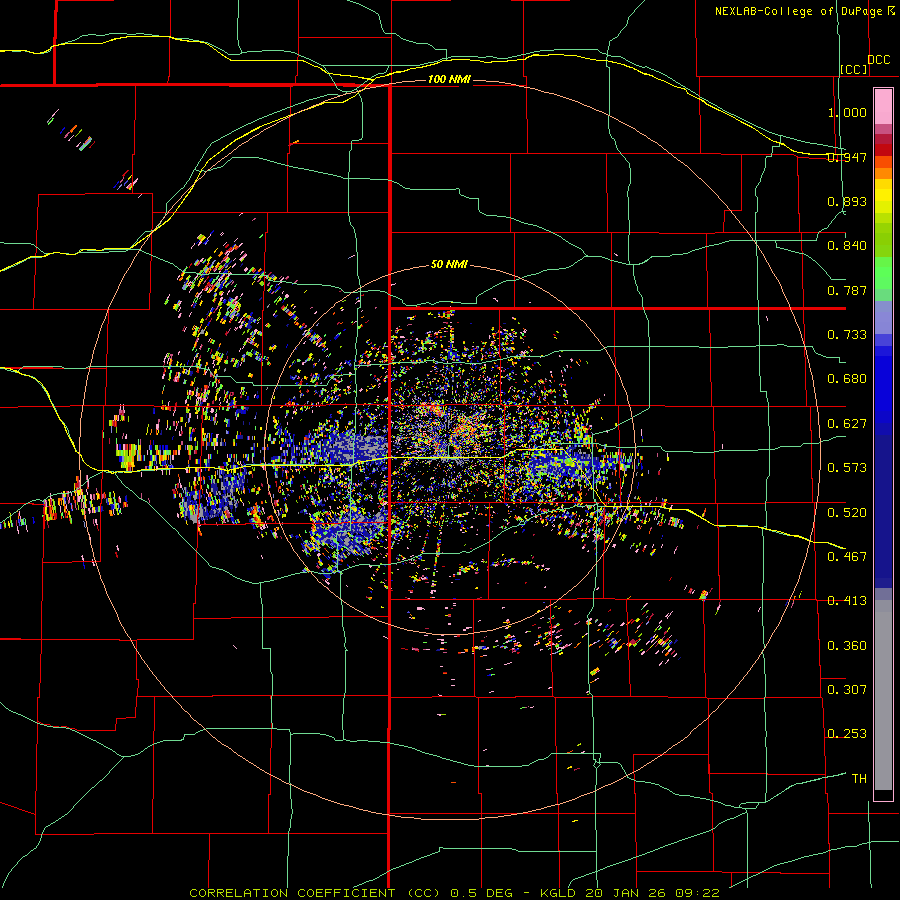This screenshot has width=900, height=900.
Task: Click the 0.573 scale value
Action: pos(847,468)
